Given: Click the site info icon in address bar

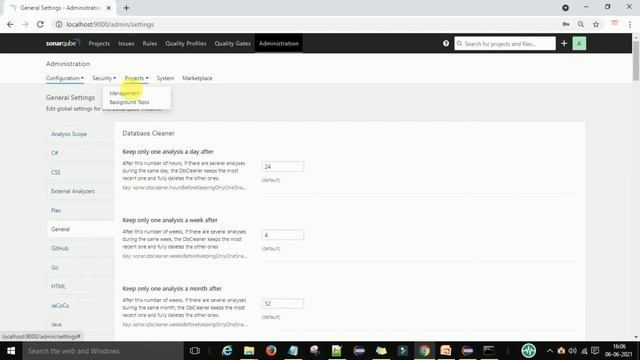Looking at the screenshot, I should [x=59, y=24].
